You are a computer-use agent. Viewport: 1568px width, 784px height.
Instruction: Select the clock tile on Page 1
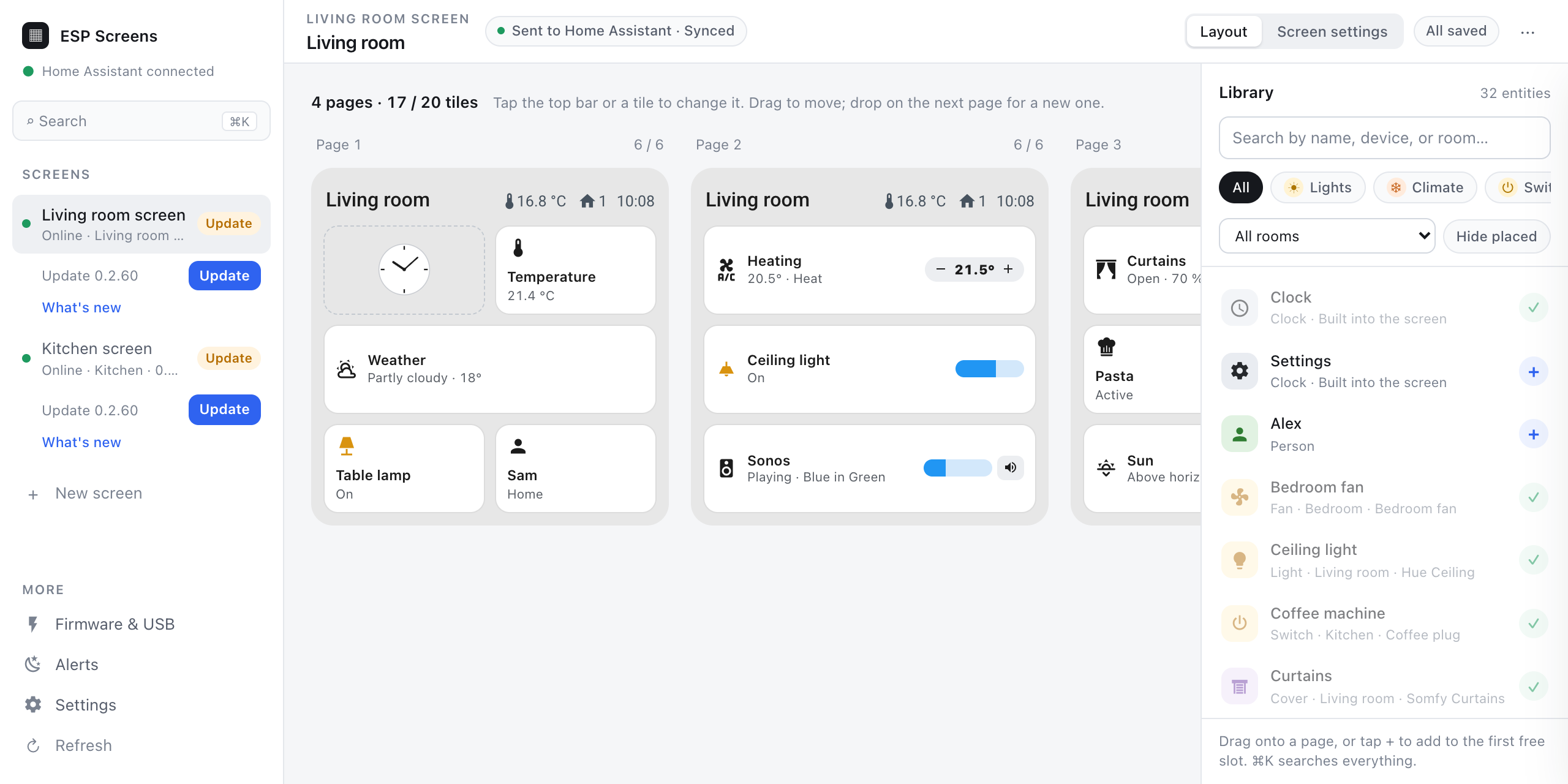coord(404,270)
